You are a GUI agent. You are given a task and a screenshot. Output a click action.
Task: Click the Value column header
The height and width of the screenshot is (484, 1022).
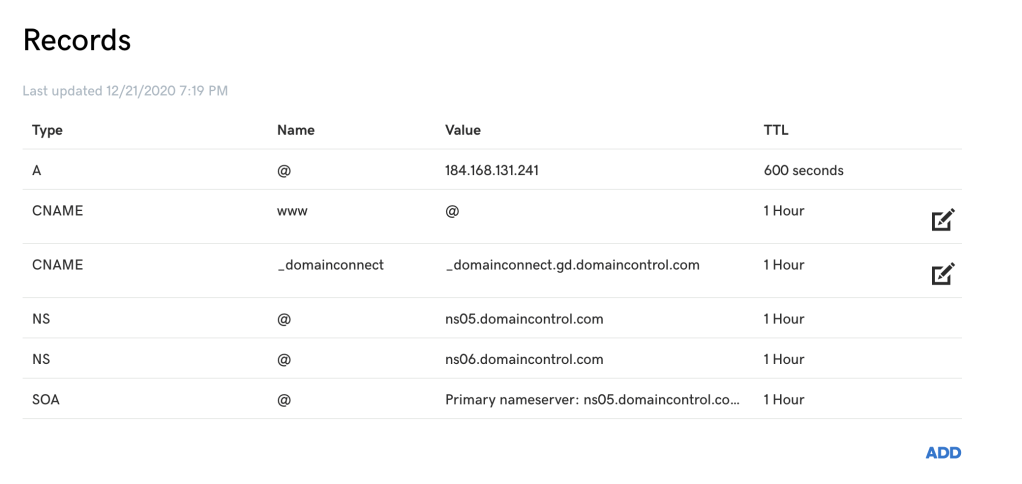tap(463, 130)
